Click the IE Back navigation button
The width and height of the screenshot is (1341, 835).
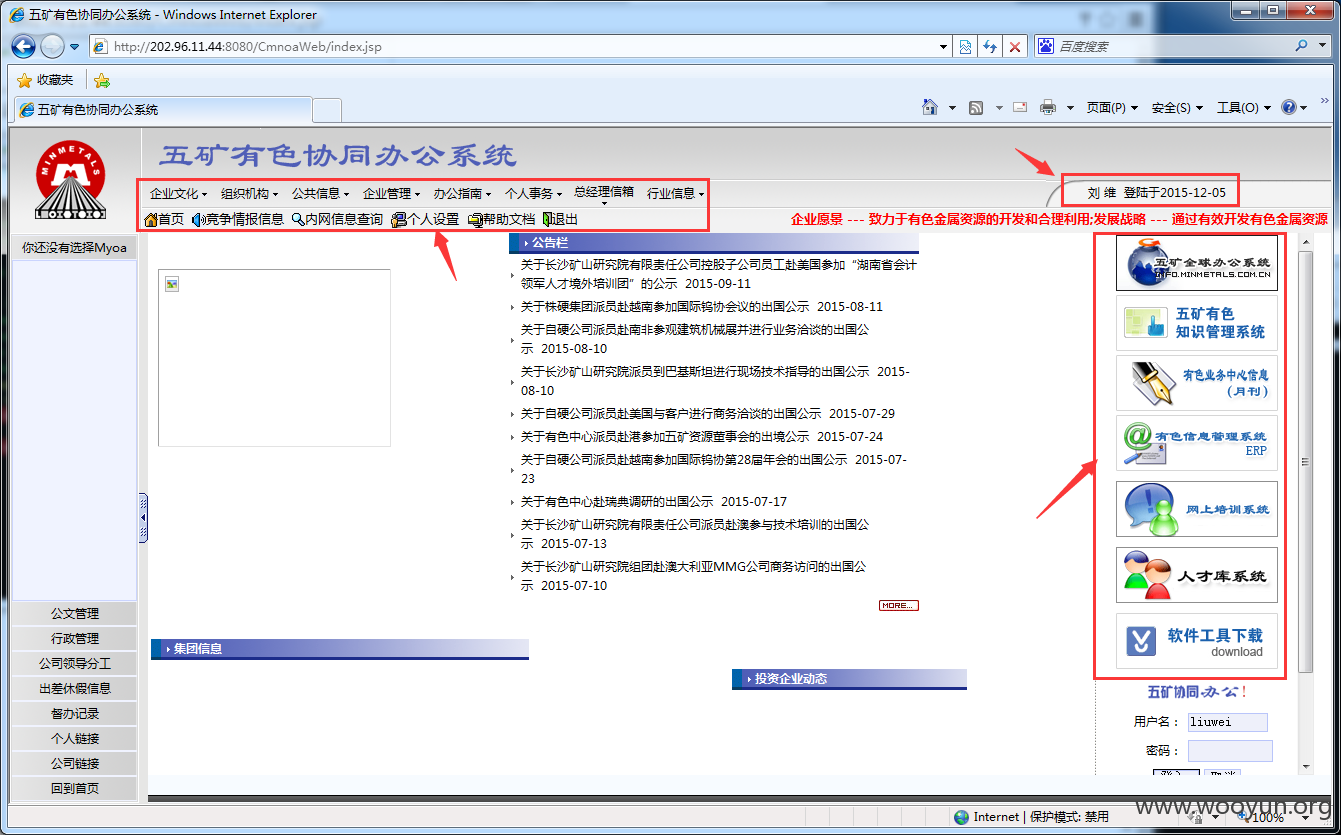pos(24,46)
